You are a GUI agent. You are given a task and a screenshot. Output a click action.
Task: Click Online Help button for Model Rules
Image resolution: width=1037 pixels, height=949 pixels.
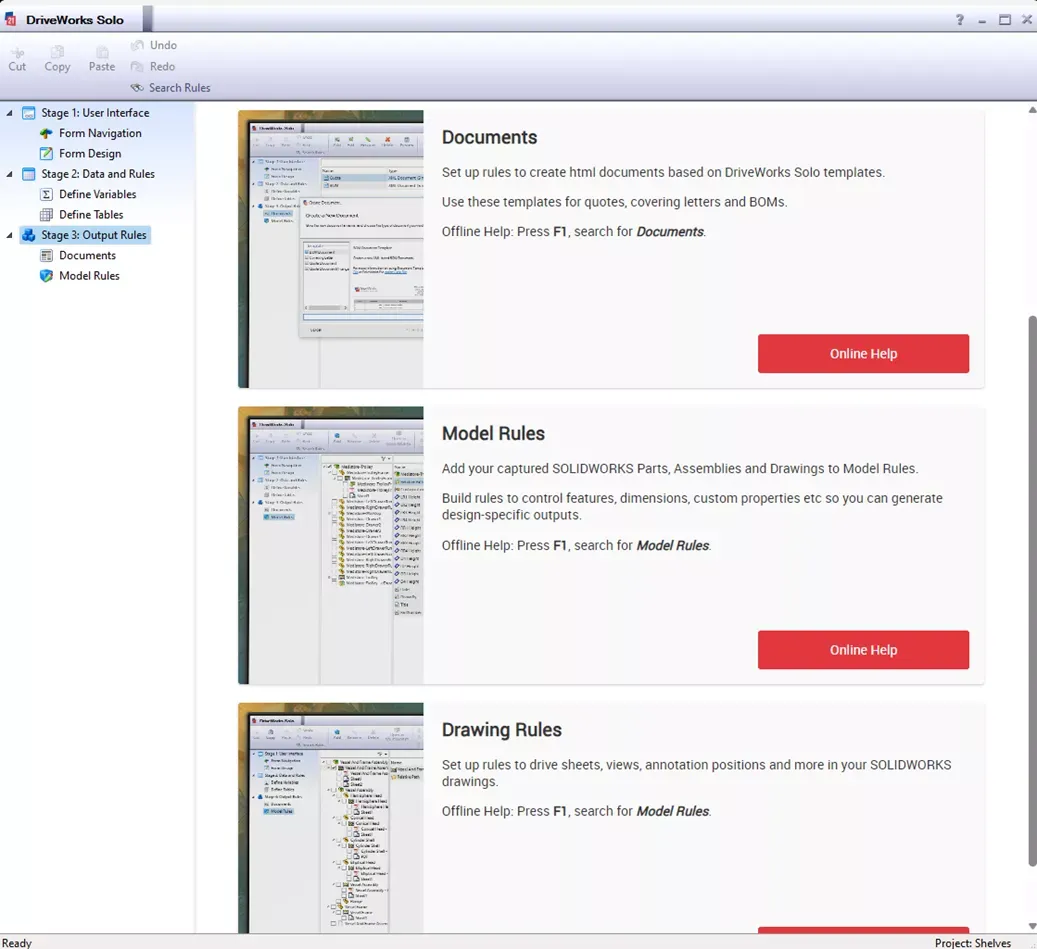click(x=863, y=650)
